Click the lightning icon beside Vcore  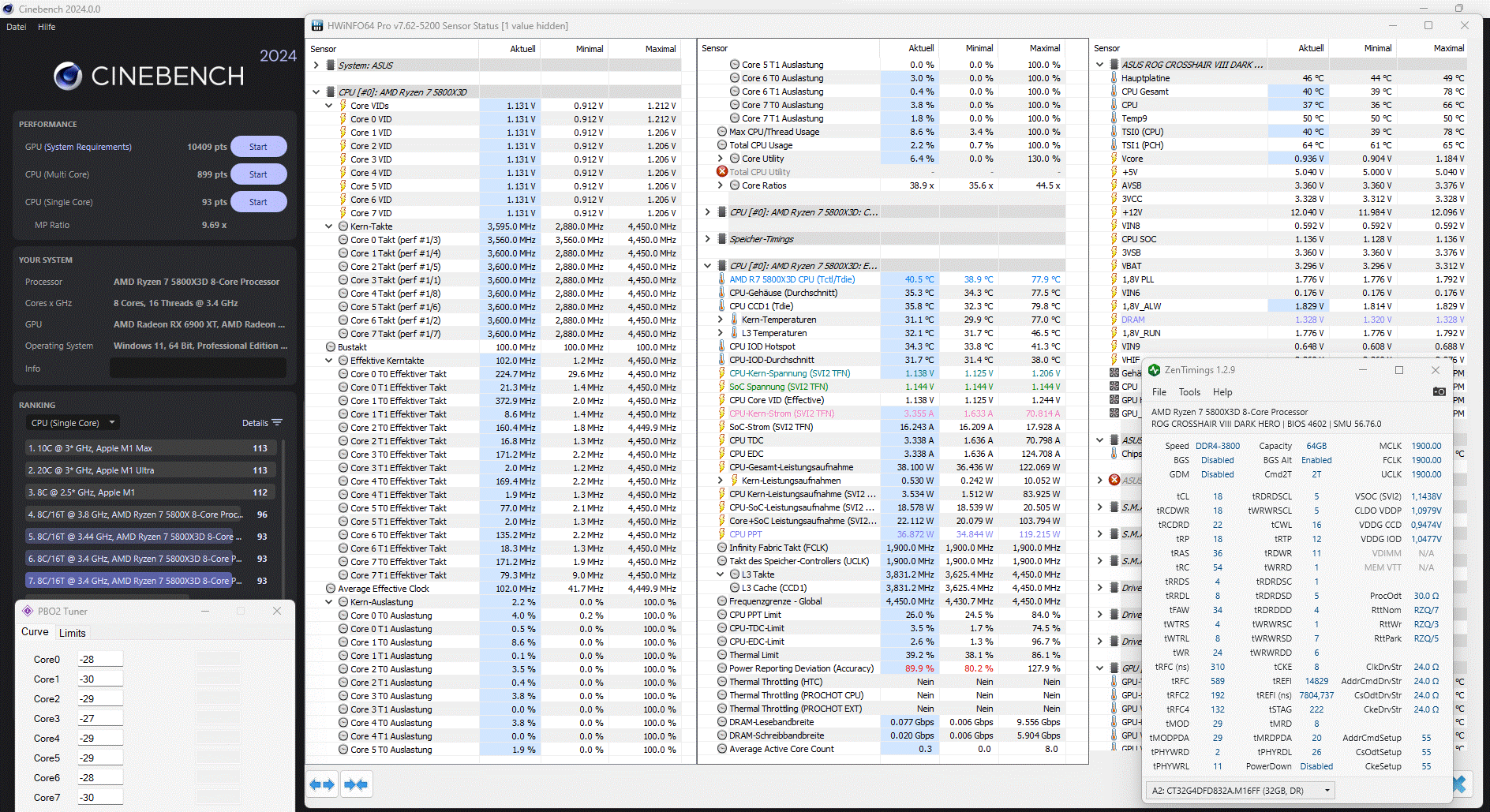1114,159
